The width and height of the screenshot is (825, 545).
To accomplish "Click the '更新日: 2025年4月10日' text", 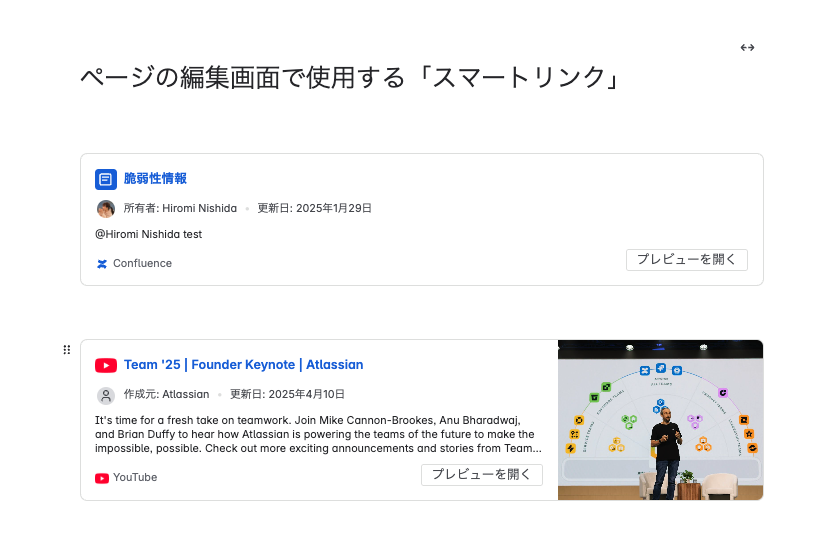I will point(287,395).
